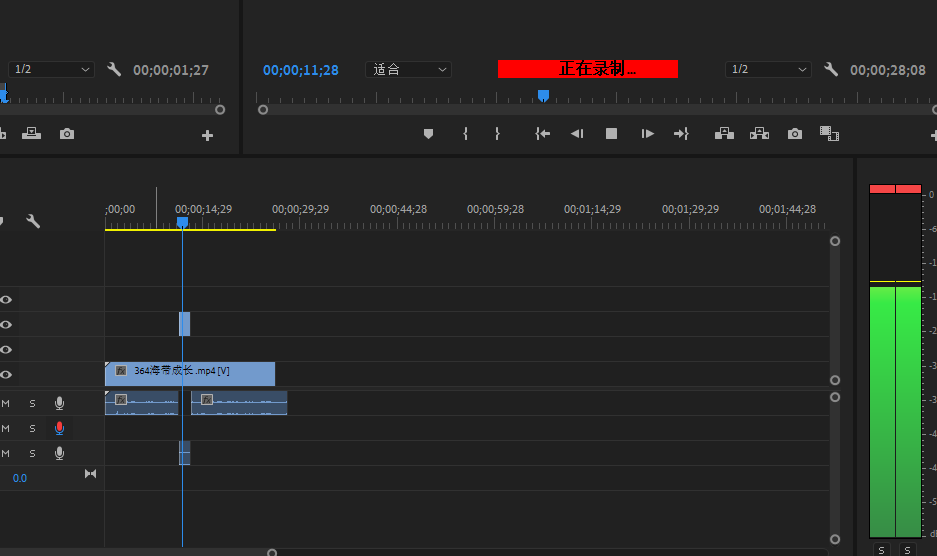Select first audio clip on track A1

click(142, 403)
